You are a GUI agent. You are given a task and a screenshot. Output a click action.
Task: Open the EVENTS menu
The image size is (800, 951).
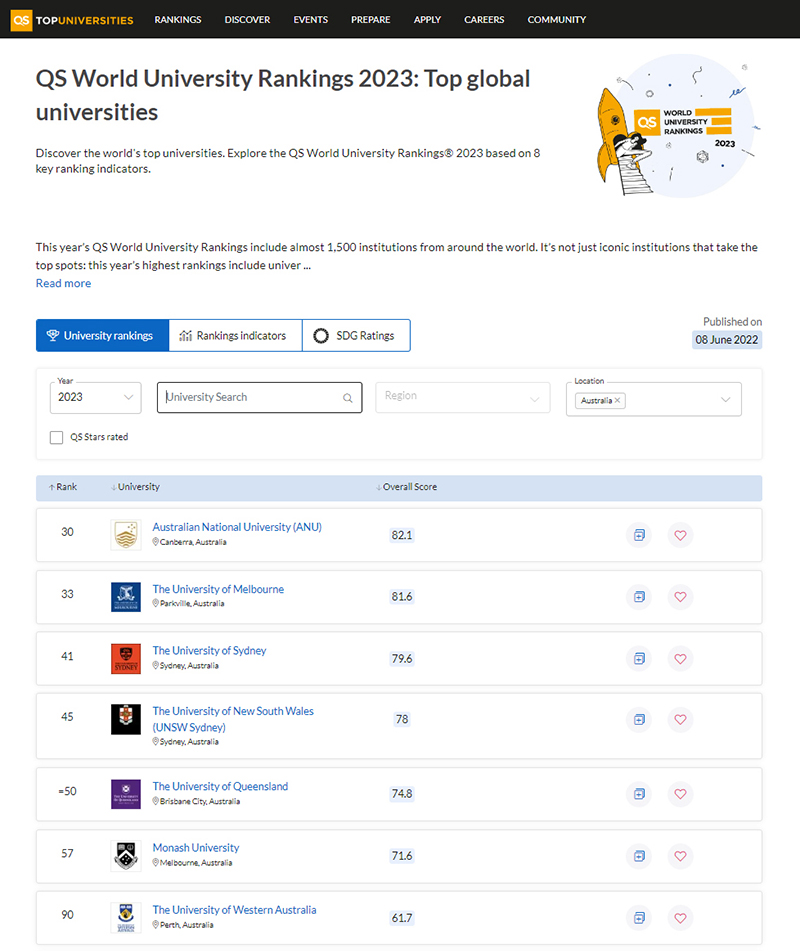311,20
